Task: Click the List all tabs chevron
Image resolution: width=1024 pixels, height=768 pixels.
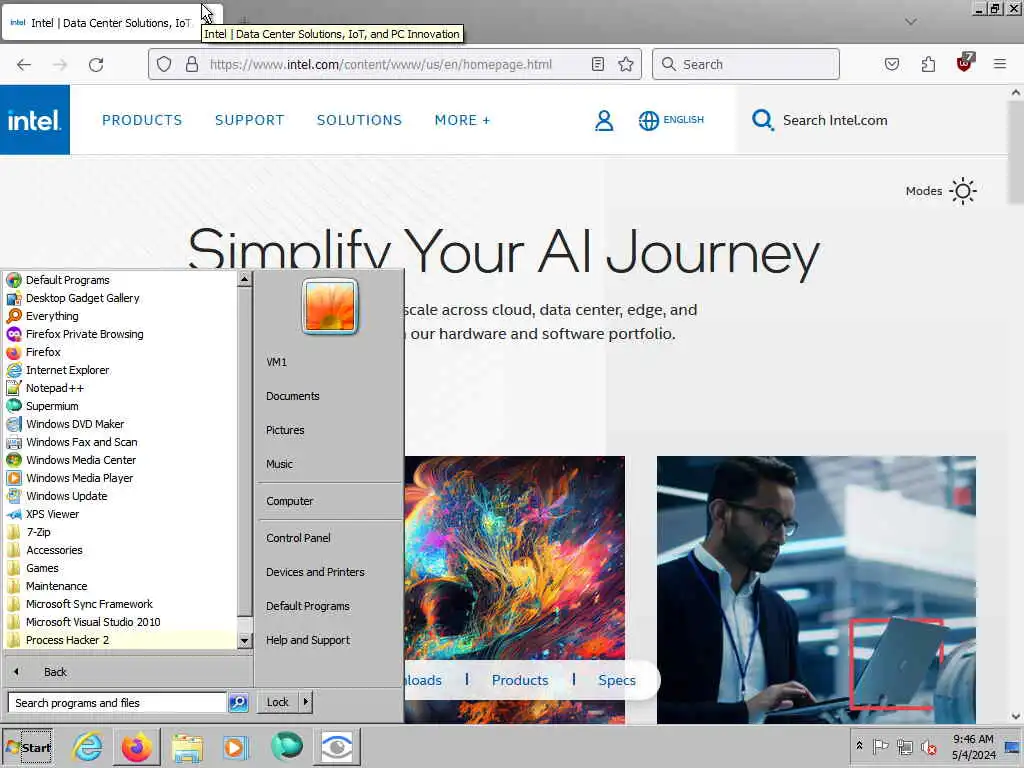Action: (910, 22)
